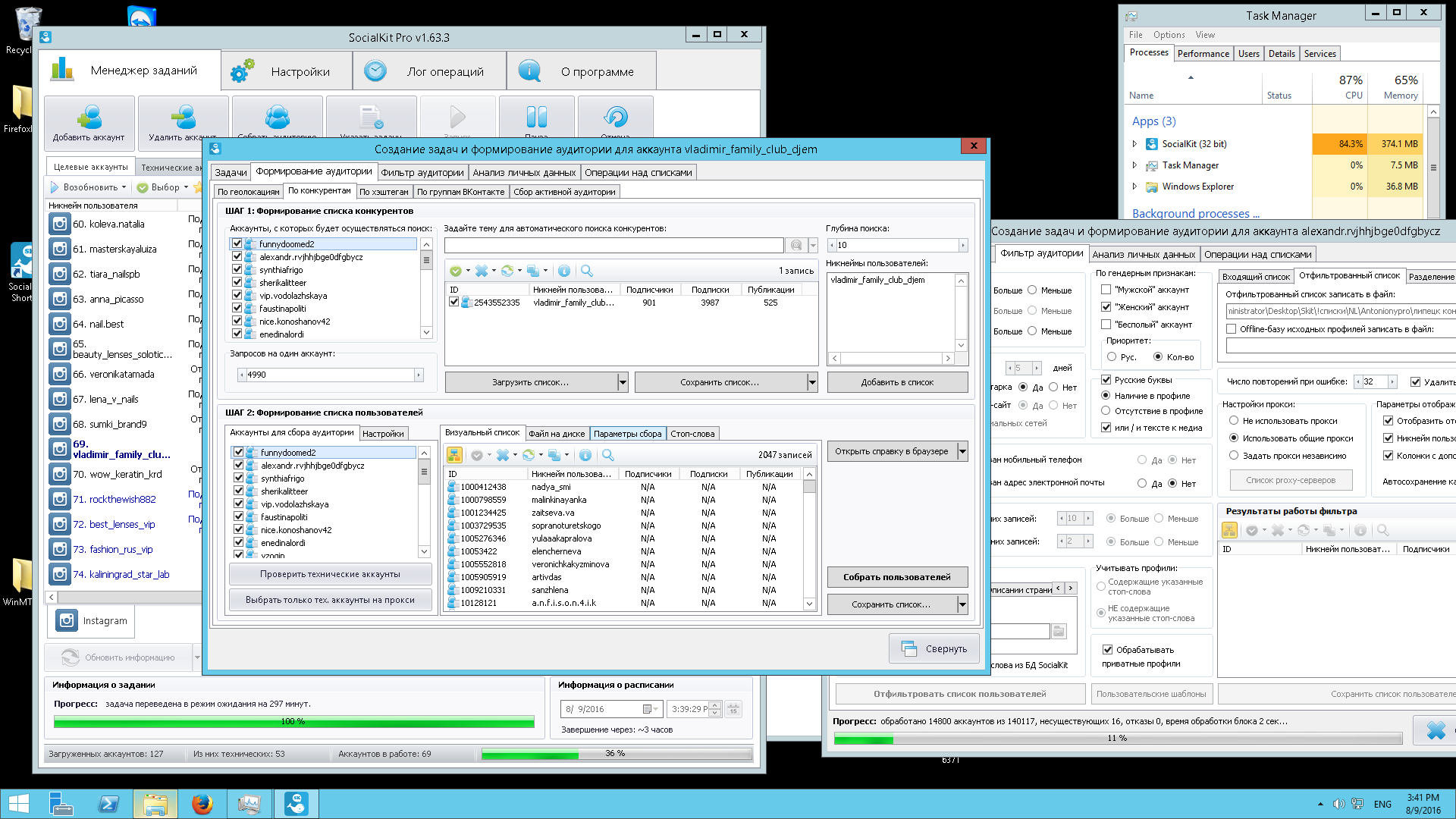Click blue X delete icon in step 2 toolbar
The height and width of the screenshot is (819, 1456).
pyautogui.click(x=502, y=455)
